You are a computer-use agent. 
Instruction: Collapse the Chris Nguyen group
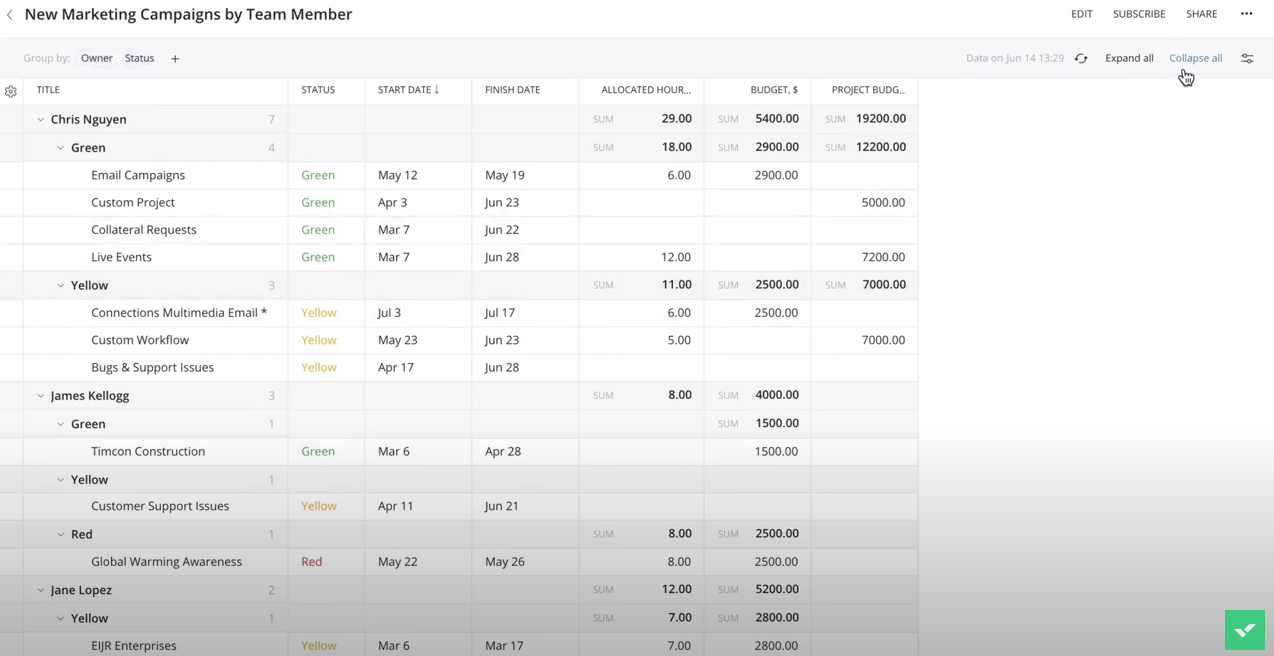point(41,119)
